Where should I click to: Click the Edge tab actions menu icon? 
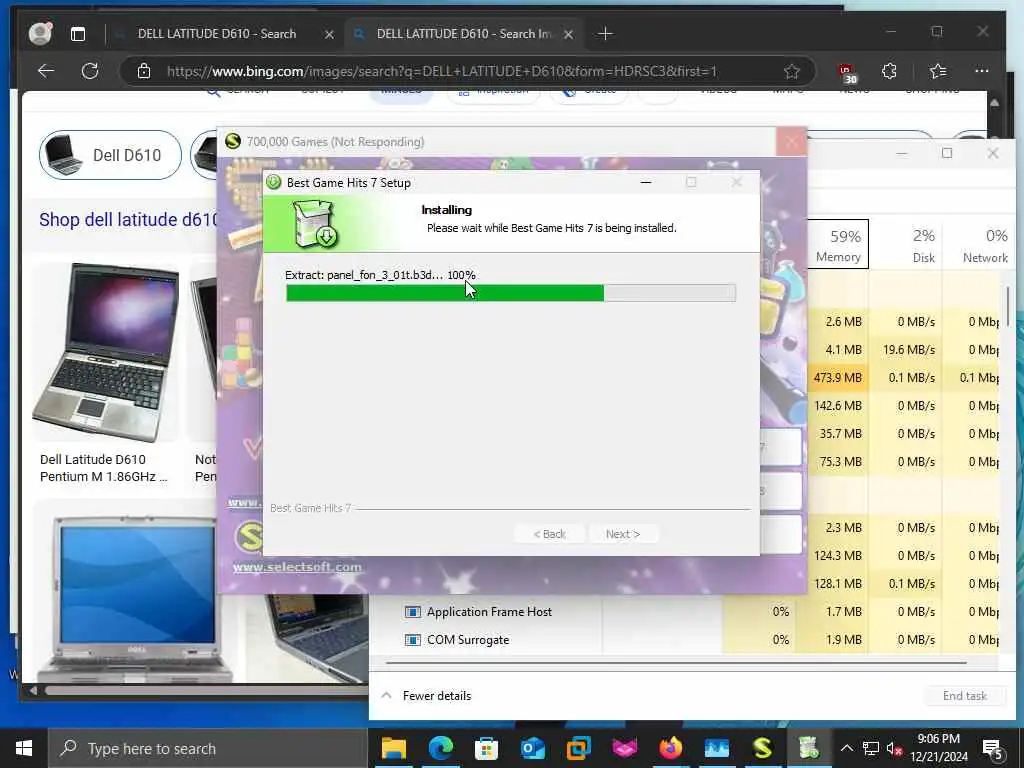click(78, 34)
